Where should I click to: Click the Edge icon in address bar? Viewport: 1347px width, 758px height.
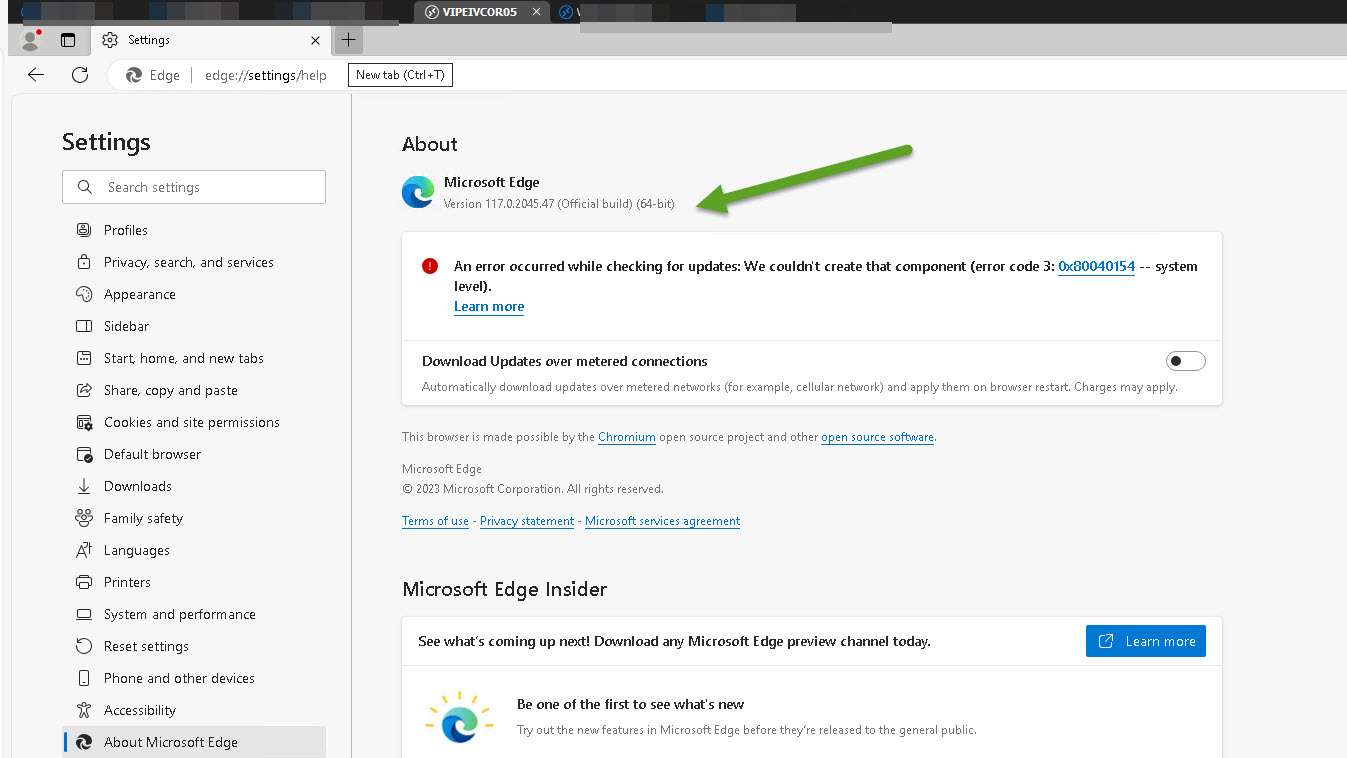pos(134,75)
